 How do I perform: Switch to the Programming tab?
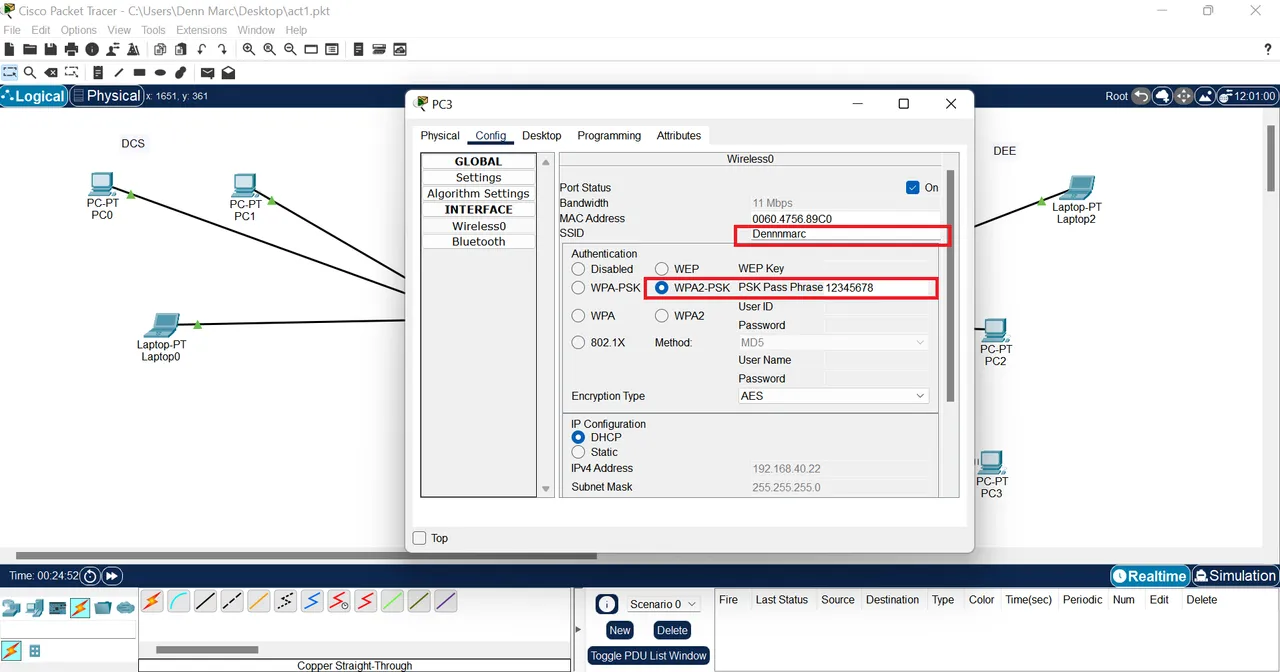(x=609, y=136)
